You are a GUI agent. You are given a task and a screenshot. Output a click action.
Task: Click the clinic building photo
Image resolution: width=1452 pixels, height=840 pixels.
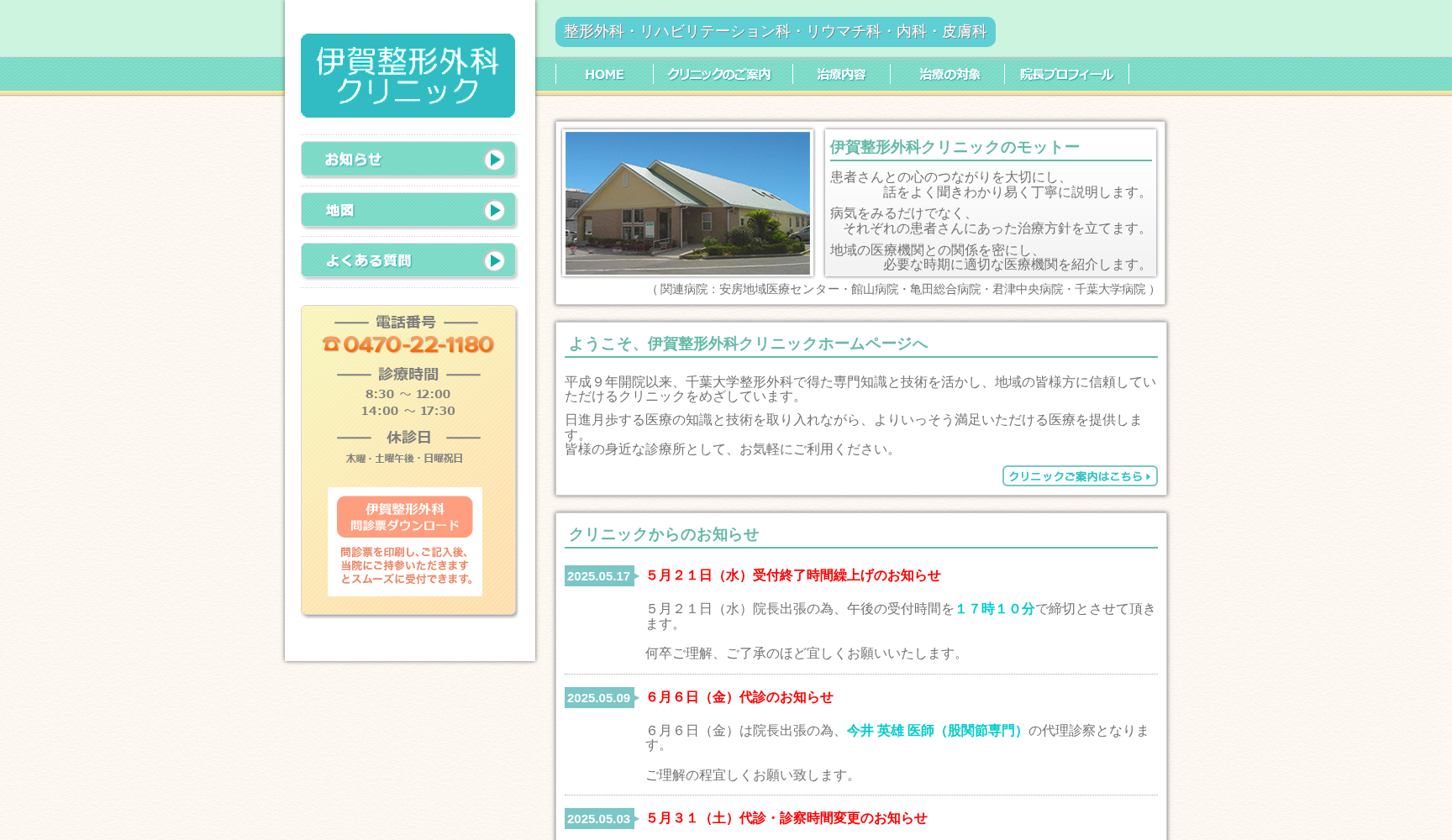[x=687, y=204]
